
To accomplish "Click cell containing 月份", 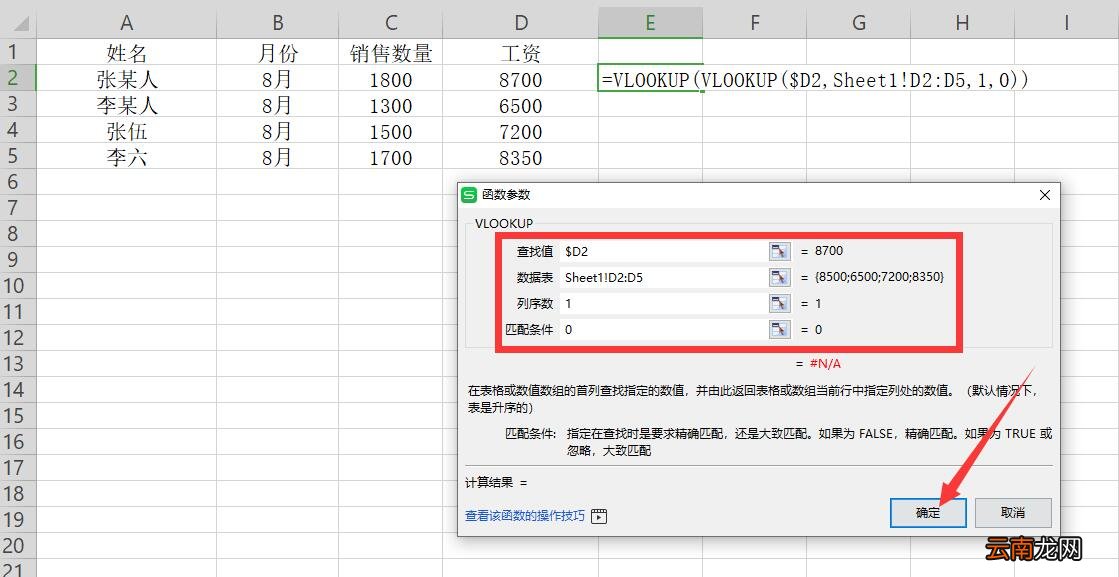I will pyautogui.click(x=278, y=53).
